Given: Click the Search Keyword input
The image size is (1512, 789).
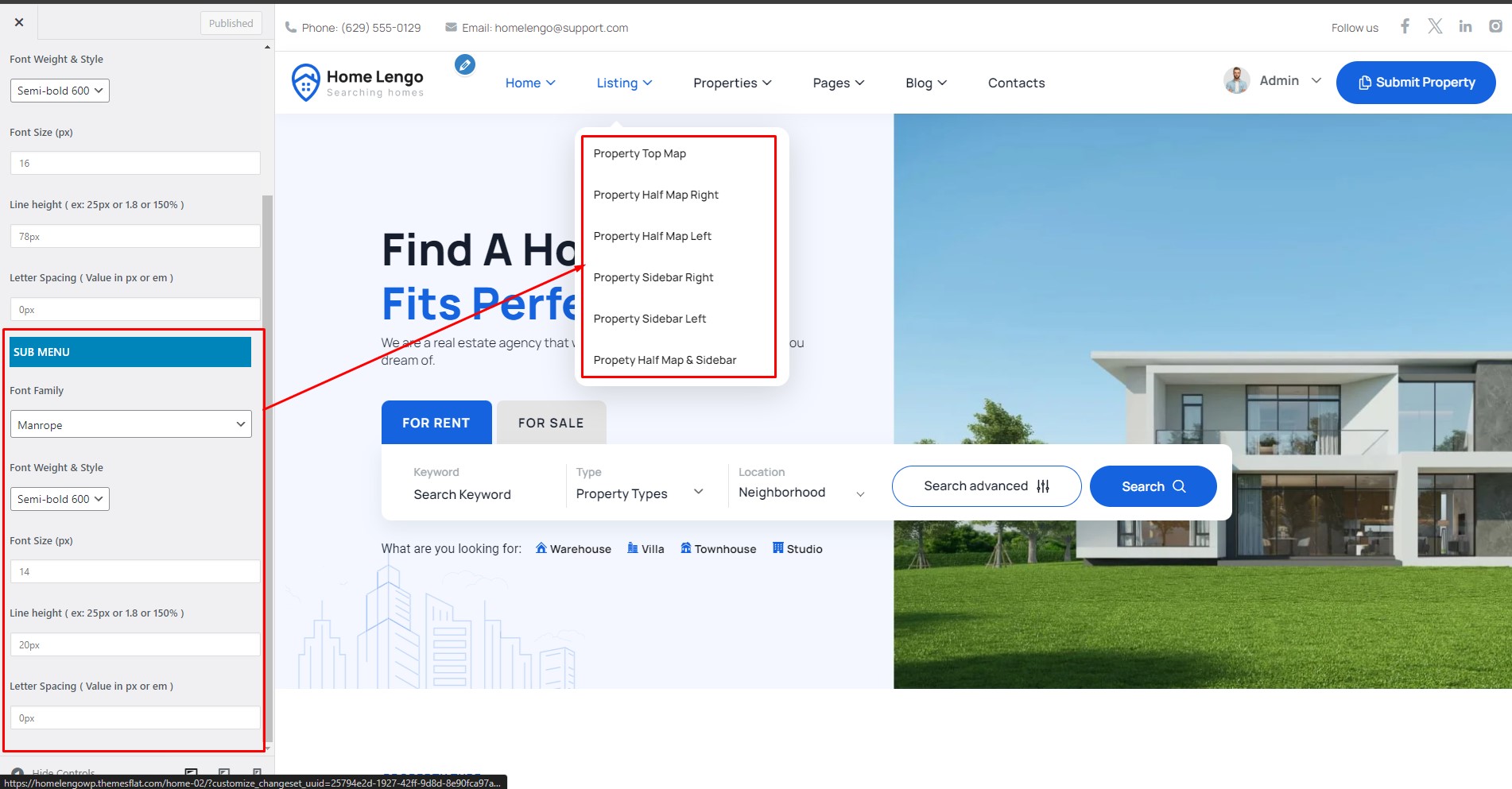Looking at the screenshot, I should coord(462,494).
